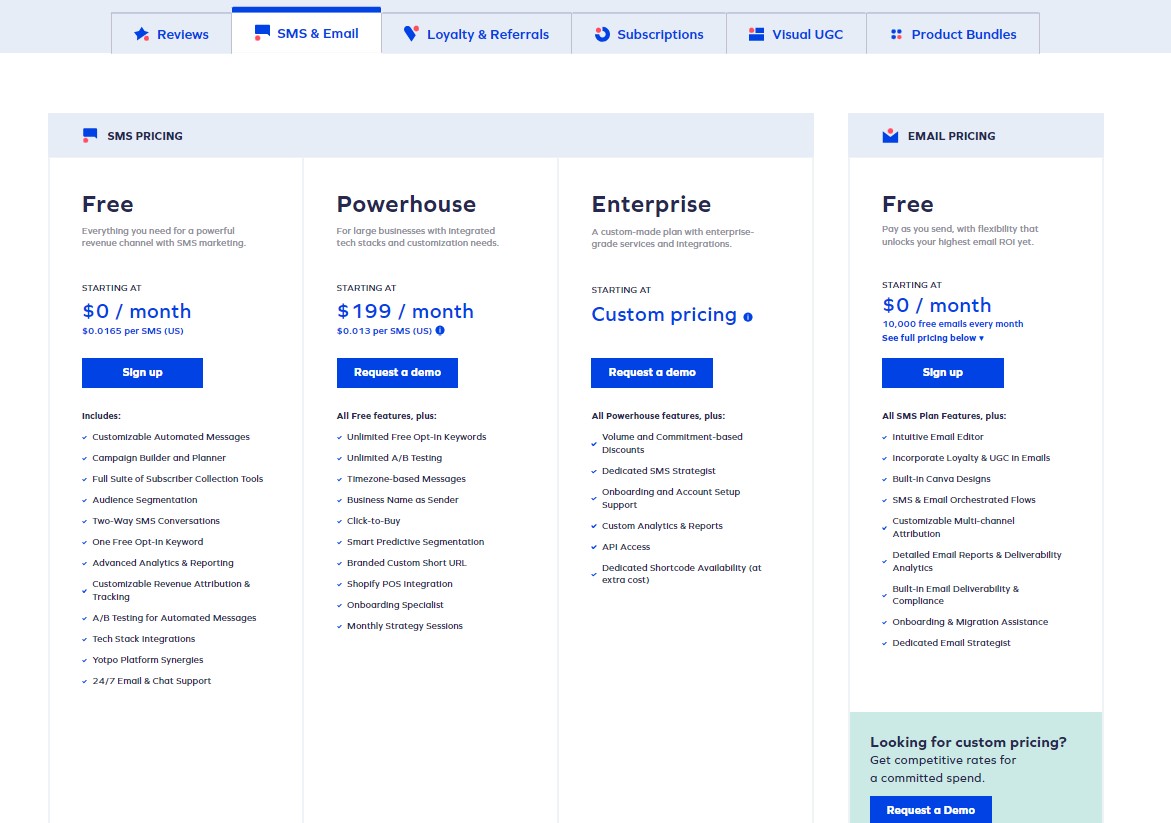Click Shopify POS Integration feature
The image size is (1171, 823).
(x=400, y=584)
